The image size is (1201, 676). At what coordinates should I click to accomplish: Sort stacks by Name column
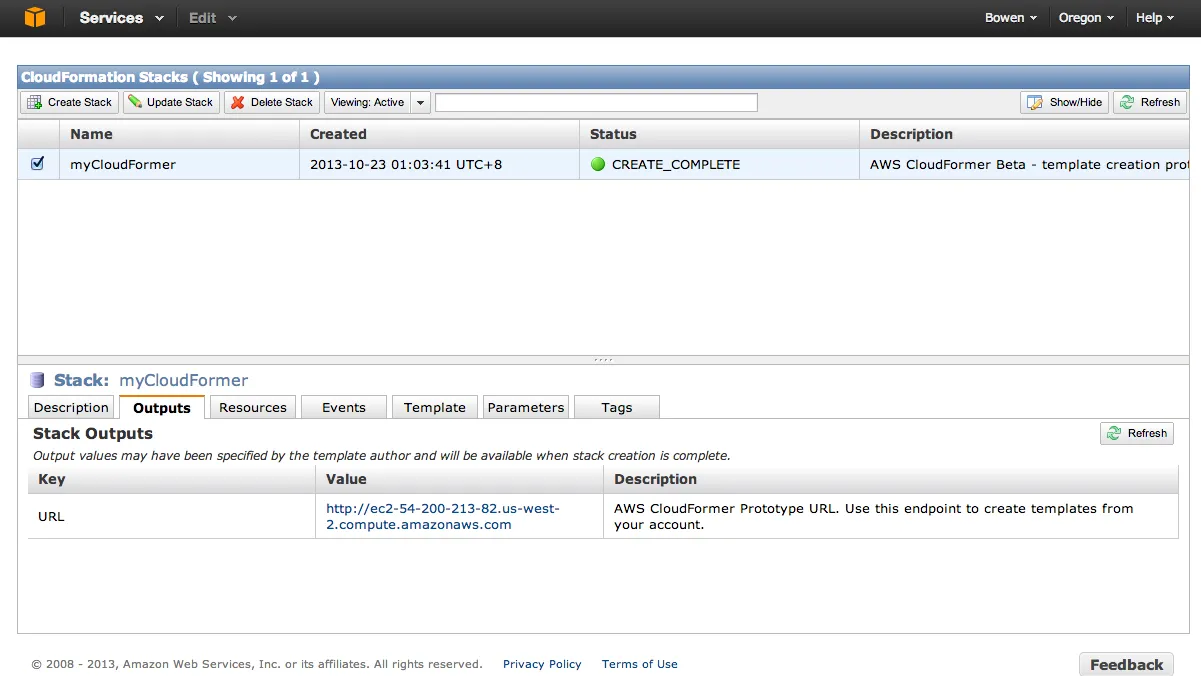pos(179,134)
